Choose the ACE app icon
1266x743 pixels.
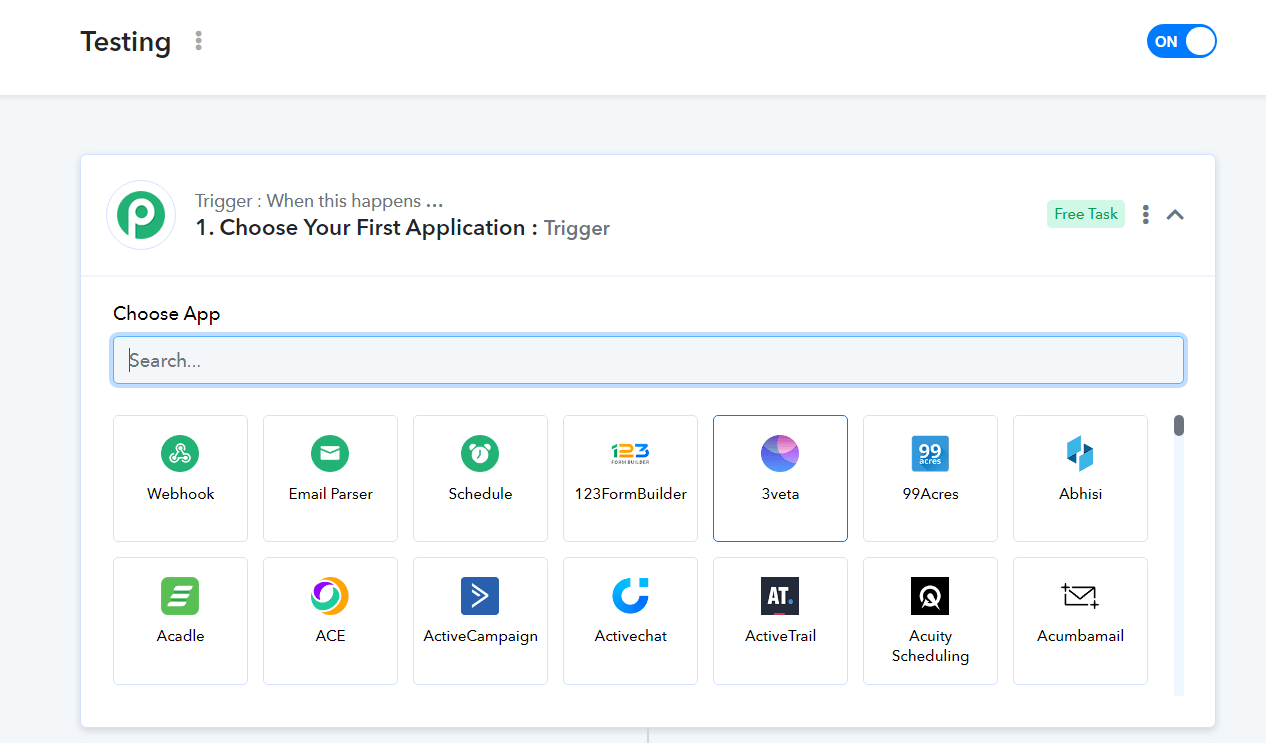(x=330, y=596)
